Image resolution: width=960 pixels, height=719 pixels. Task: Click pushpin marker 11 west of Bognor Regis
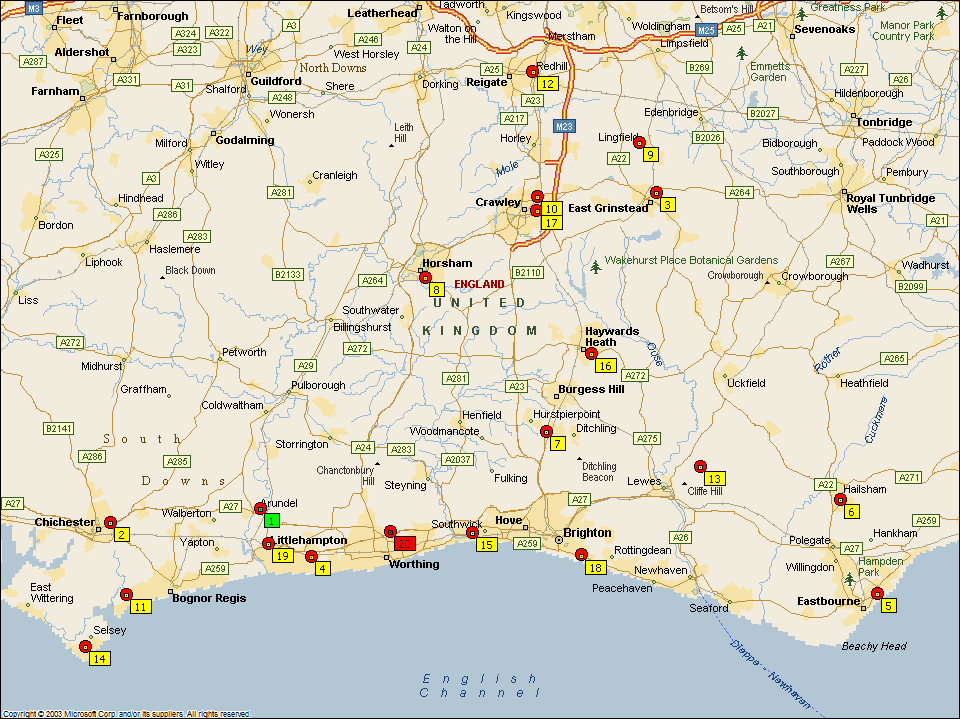(140, 607)
